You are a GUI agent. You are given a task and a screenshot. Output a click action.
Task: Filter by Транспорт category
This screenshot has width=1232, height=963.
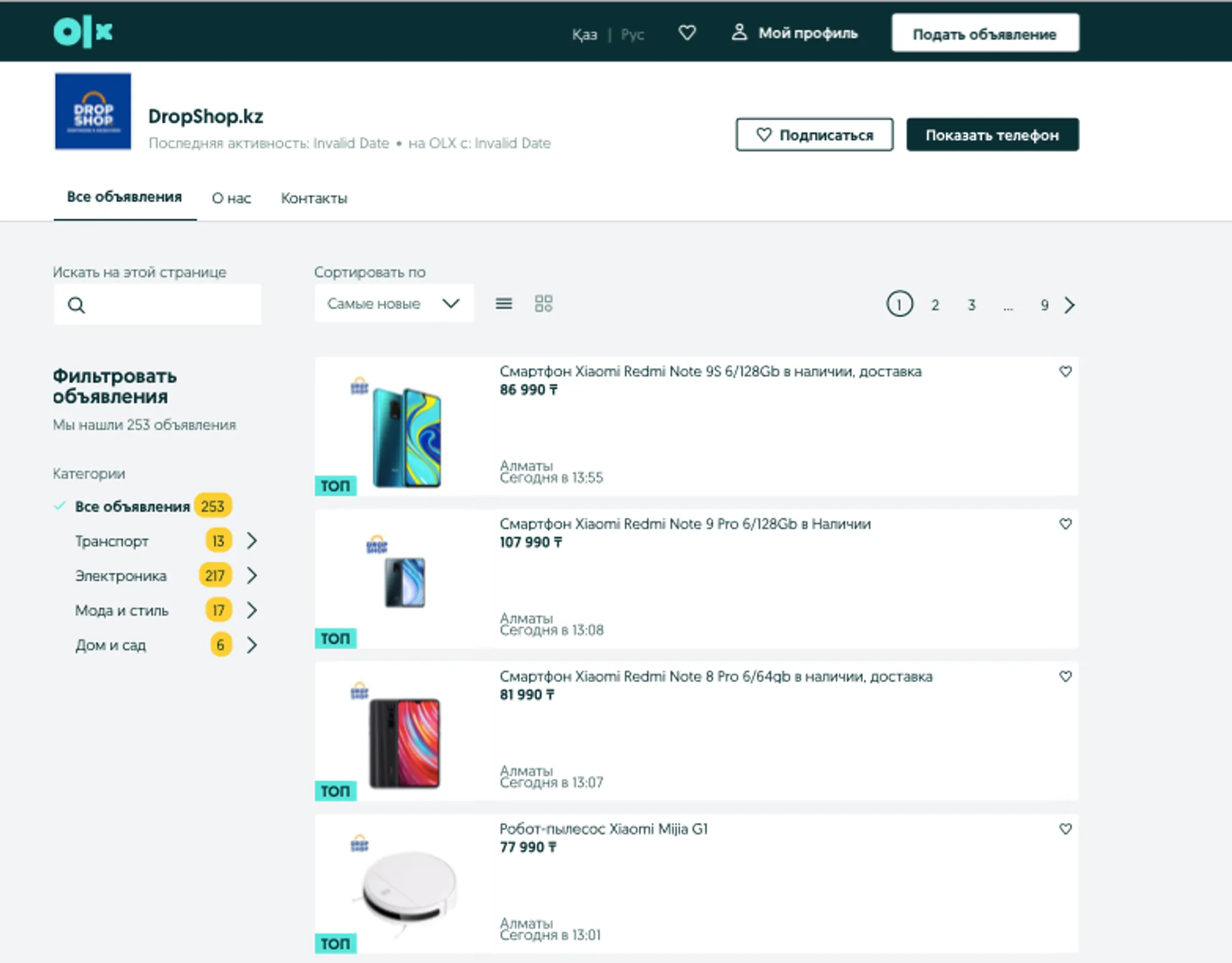(112, 541)
